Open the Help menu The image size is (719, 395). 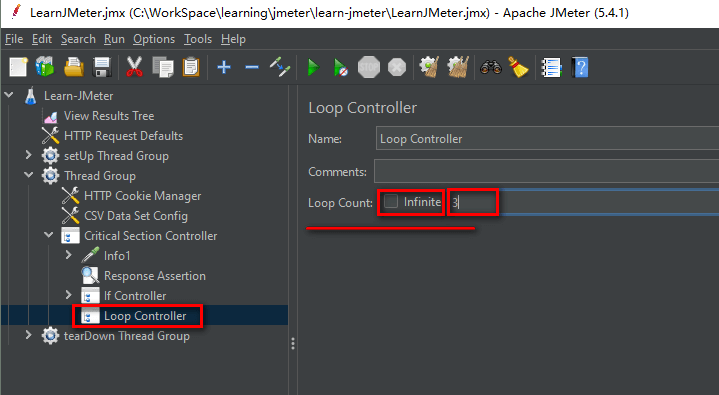tap(233, 39)
